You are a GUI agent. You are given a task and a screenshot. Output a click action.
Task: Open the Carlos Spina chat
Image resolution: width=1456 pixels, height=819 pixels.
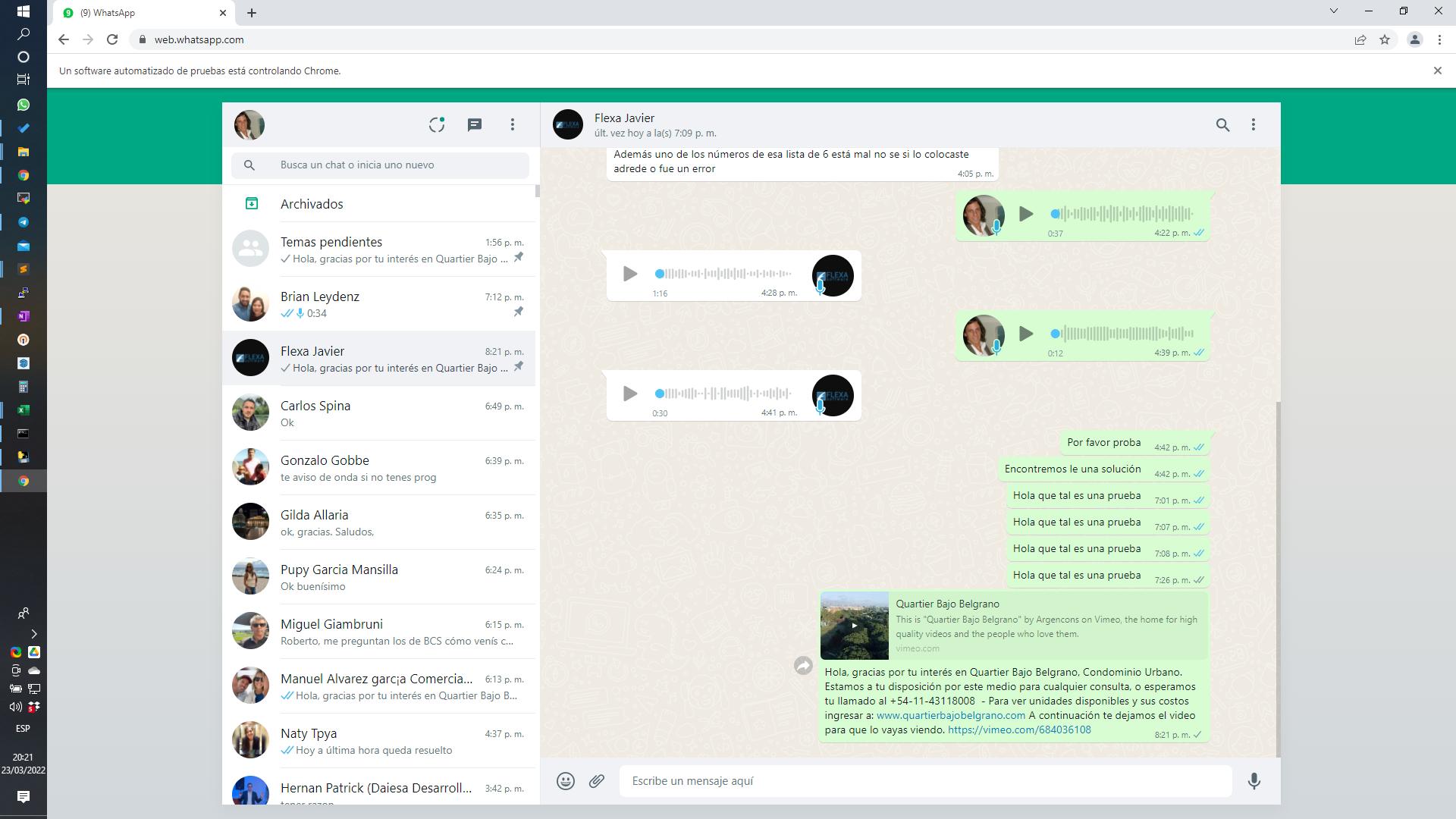[379, 413]
